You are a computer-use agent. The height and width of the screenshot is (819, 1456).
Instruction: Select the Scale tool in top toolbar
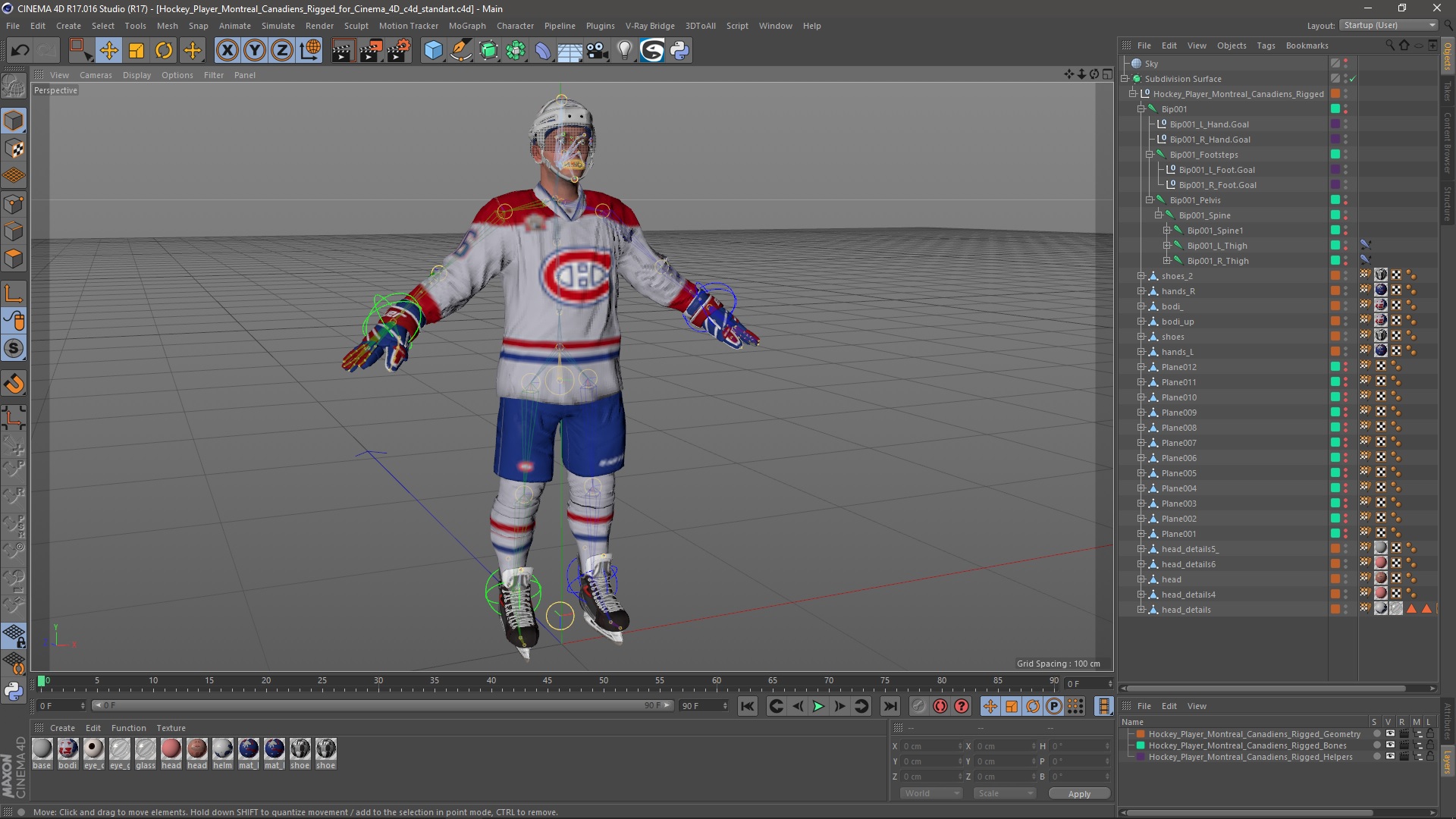pos(136,51)
